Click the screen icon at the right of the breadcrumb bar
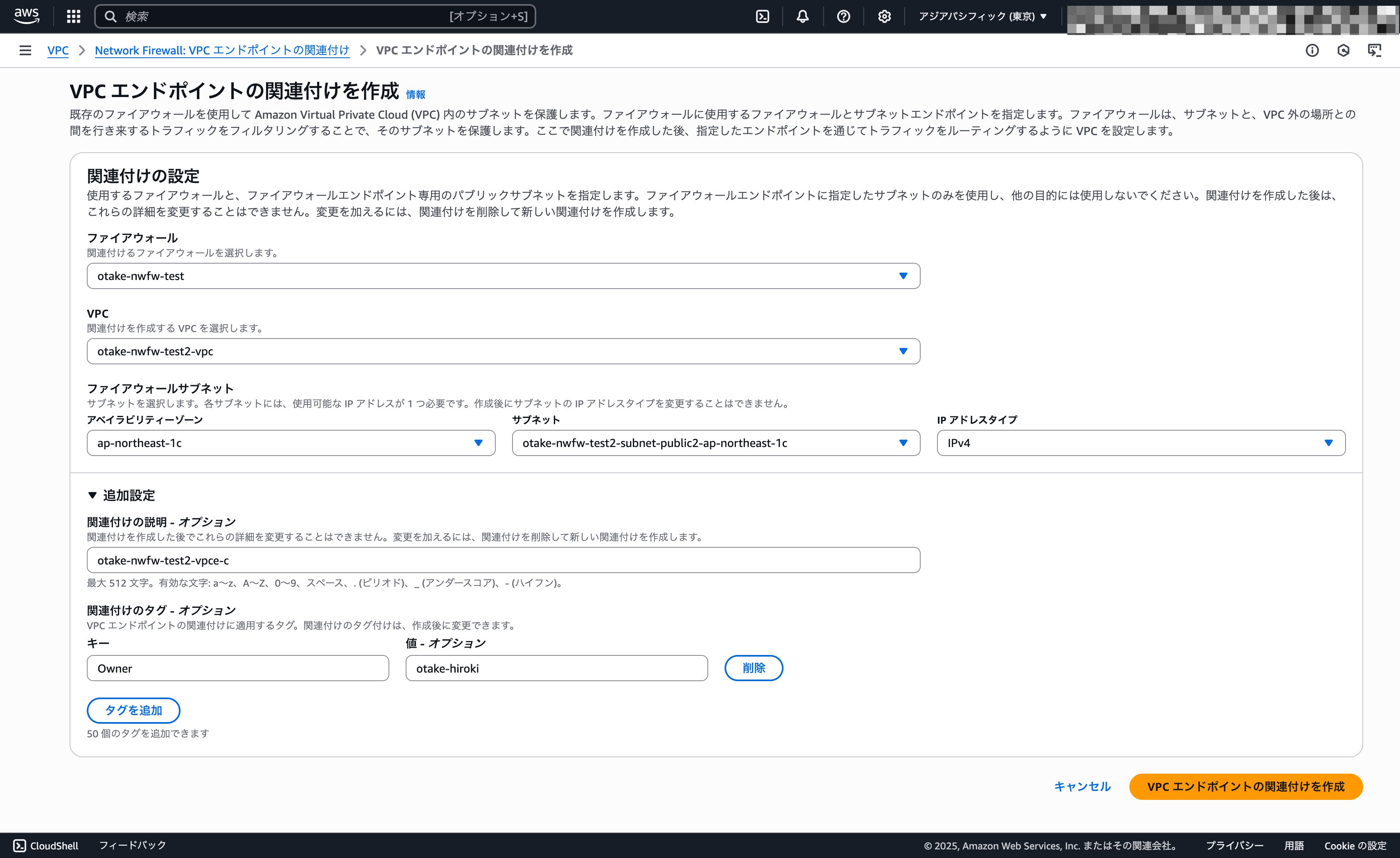Screen dimensions: 1400x858 1375,50
